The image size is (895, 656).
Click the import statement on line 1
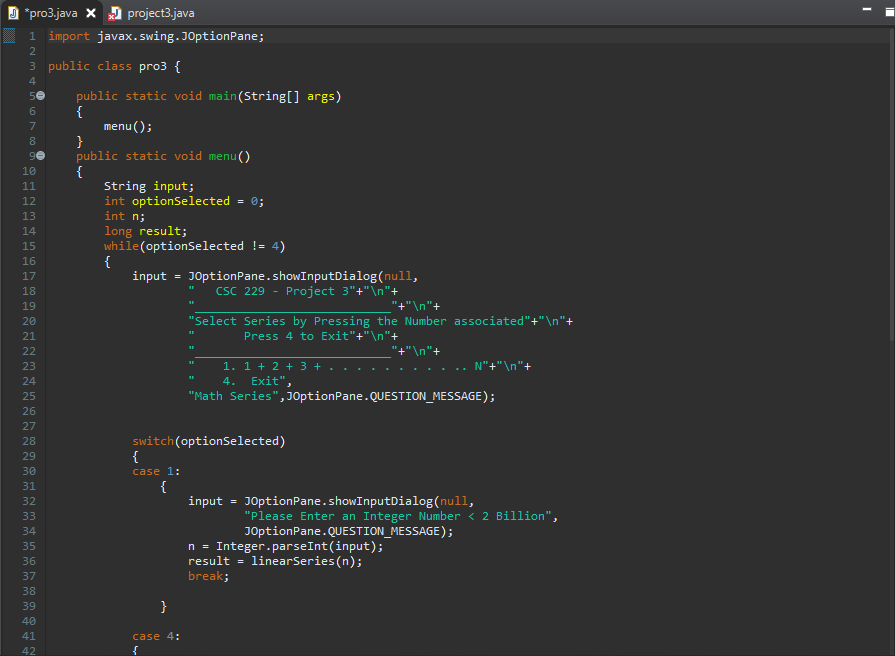150,35
